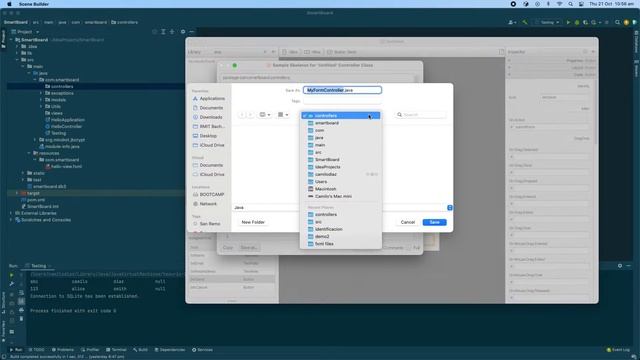Image resolution: width=640 pixels, height=360 pixels.
Task: Open the Build tool window tab
Action: (x=140, y=350)
